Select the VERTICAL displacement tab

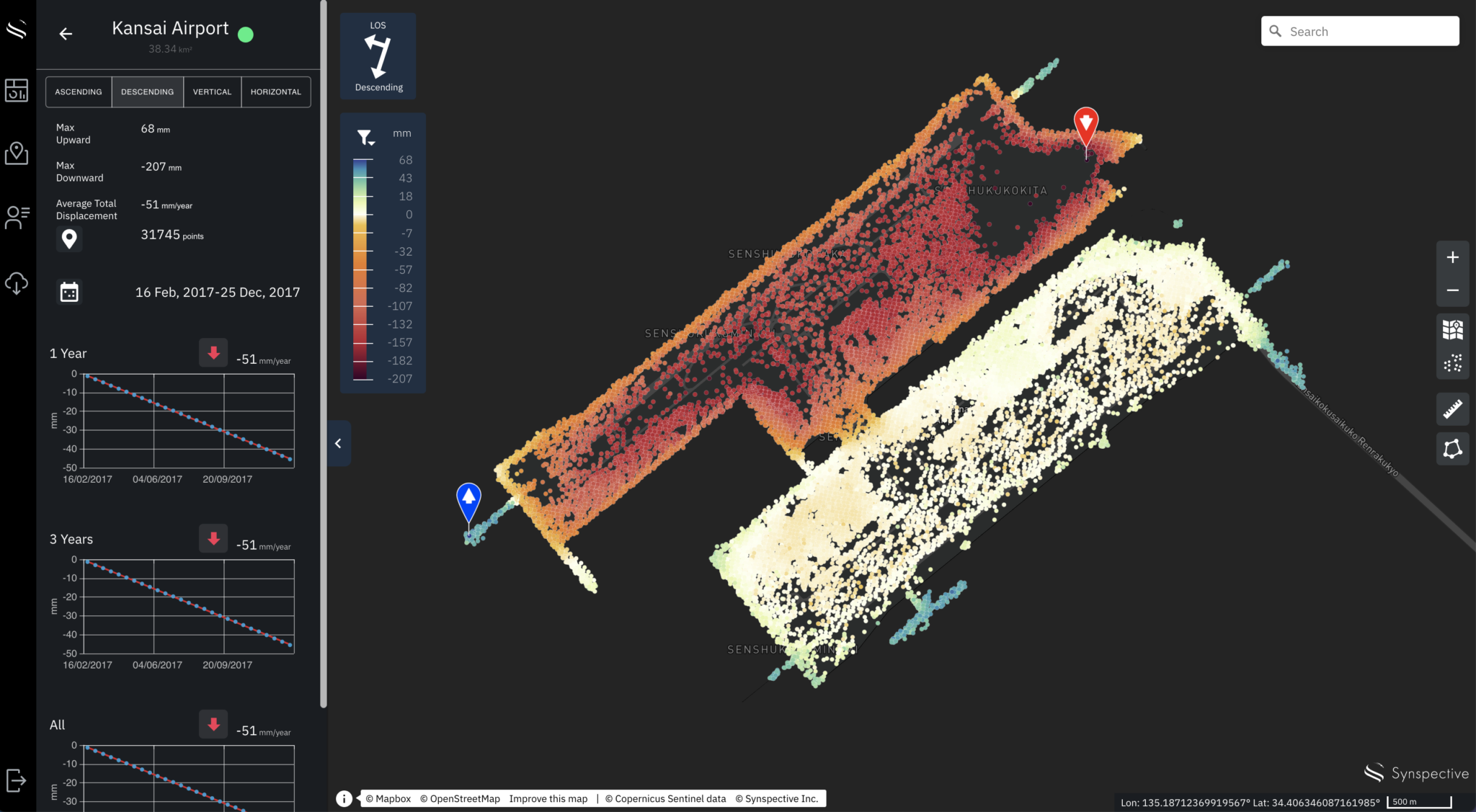click(x=212, y=92)
